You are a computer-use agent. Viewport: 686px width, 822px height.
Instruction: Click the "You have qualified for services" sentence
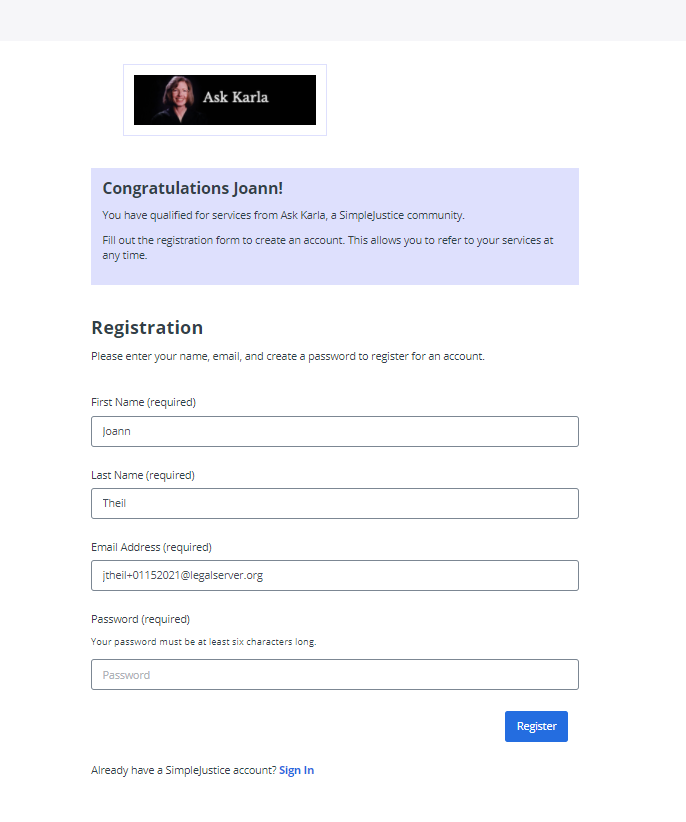point(284,215)
